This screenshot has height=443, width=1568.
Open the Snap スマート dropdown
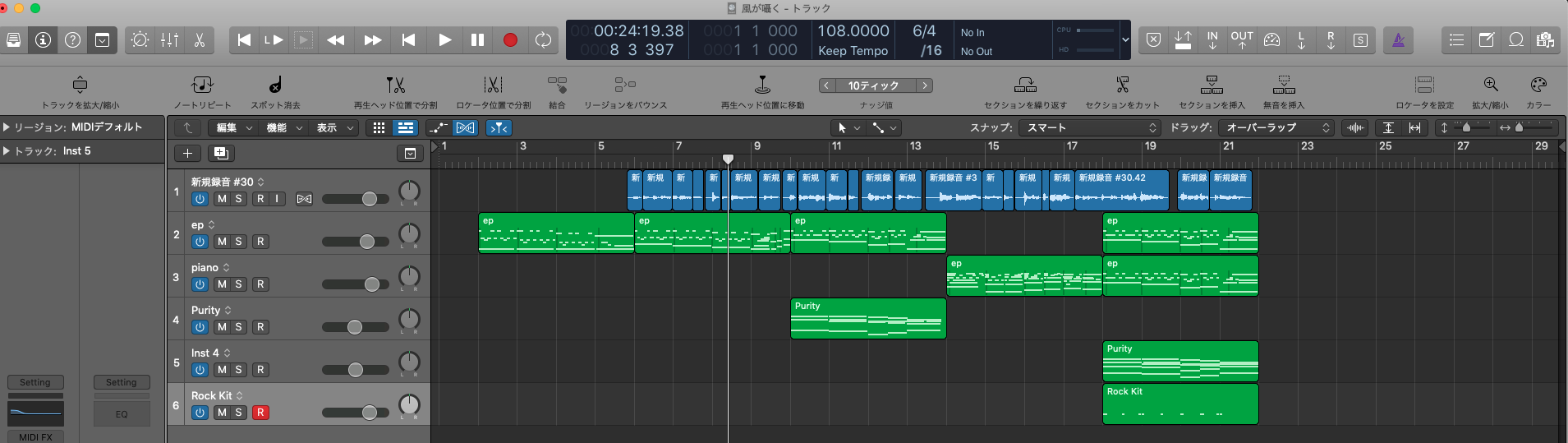pos(1089,127)
